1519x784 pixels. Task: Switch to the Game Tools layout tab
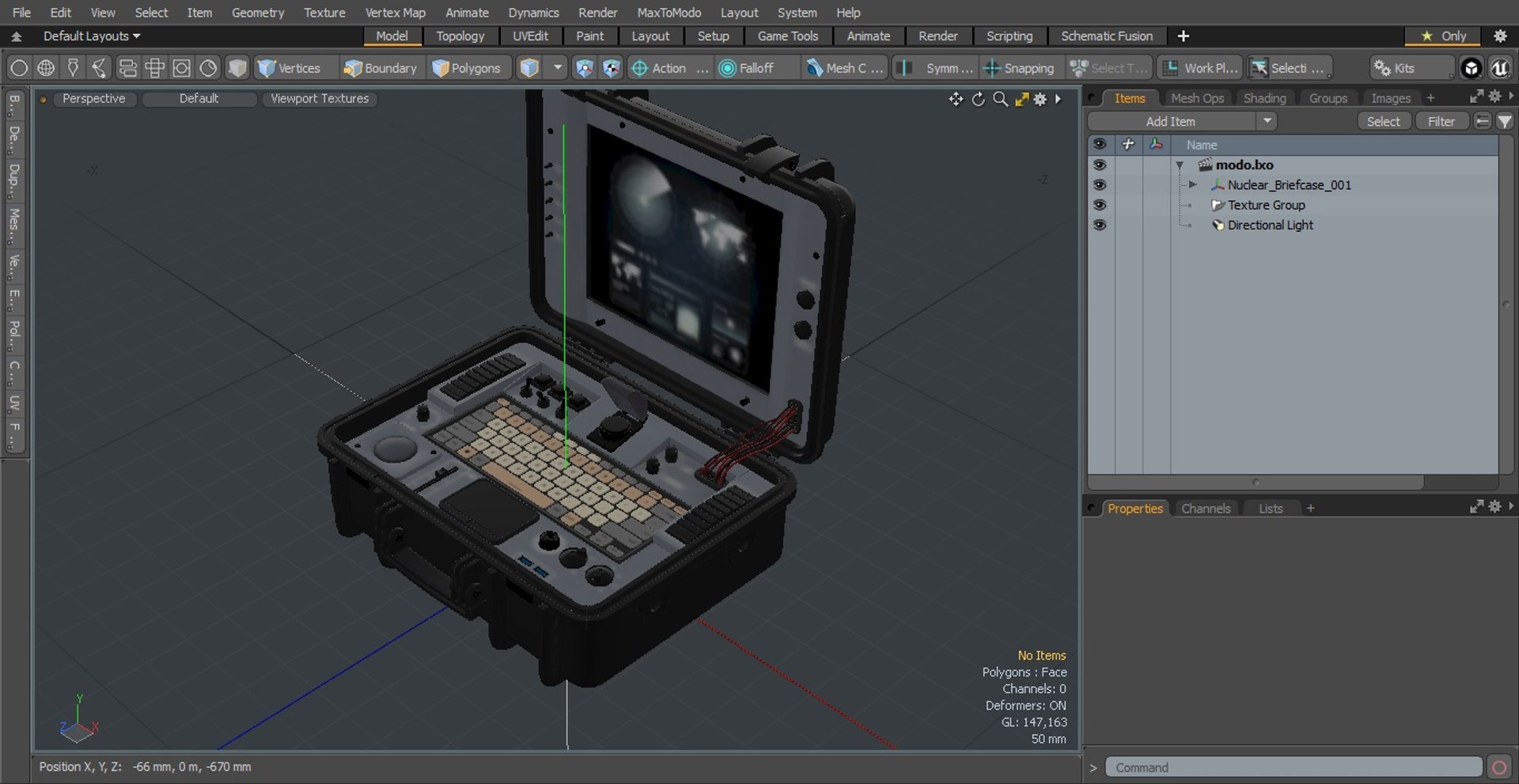pyautogui.click(x=787, y=36)
